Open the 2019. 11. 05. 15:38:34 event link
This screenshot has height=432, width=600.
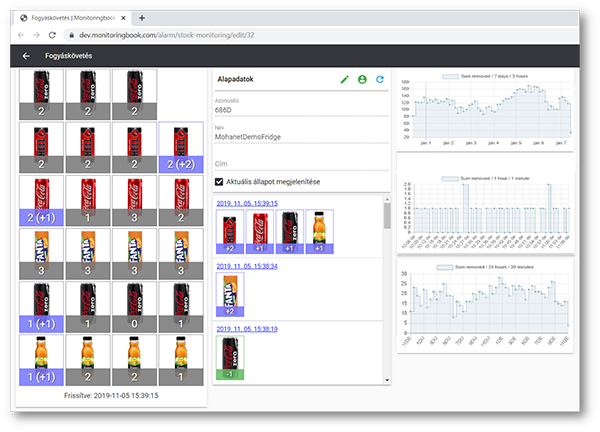click(x=247, y=266)
